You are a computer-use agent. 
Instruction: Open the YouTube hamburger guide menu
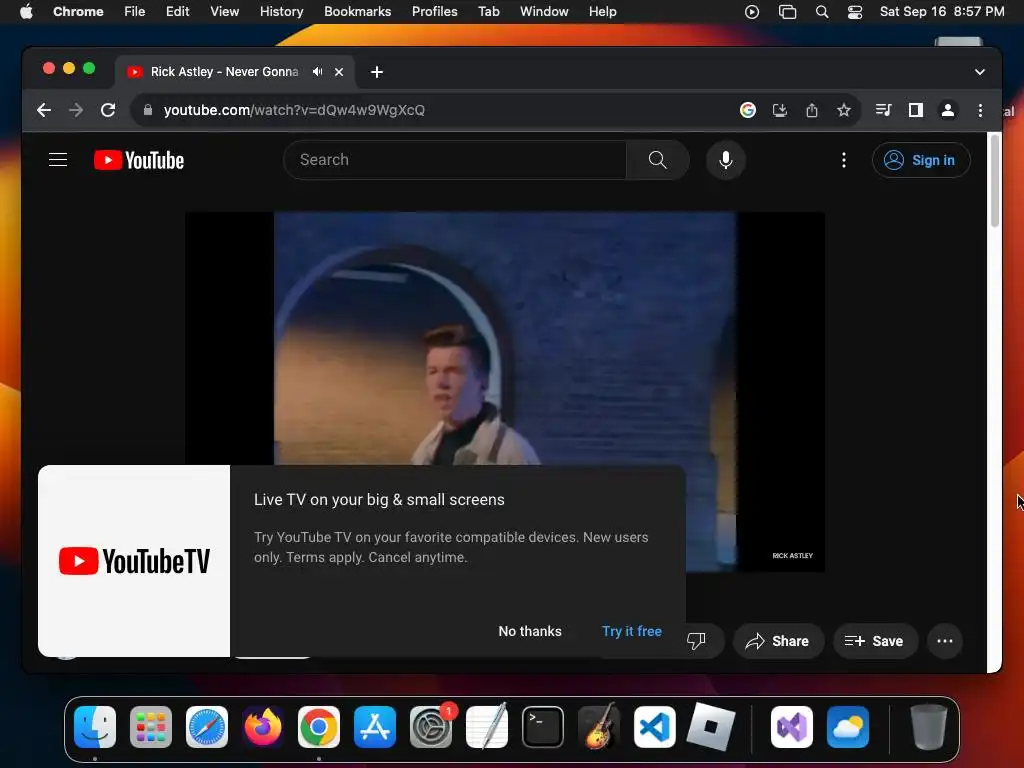pos(58,160)
